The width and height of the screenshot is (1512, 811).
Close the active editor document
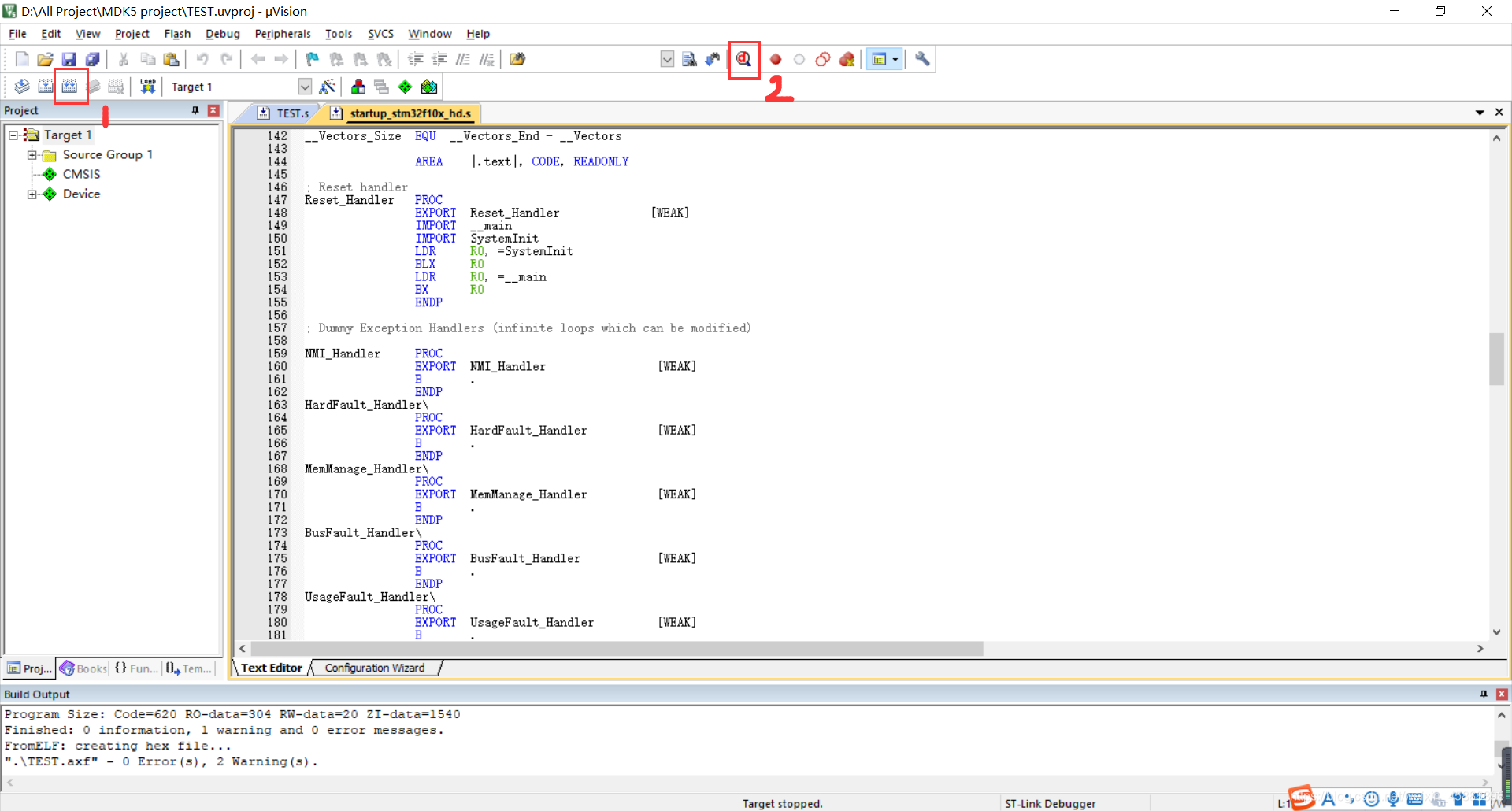(x=1499, y=113)
